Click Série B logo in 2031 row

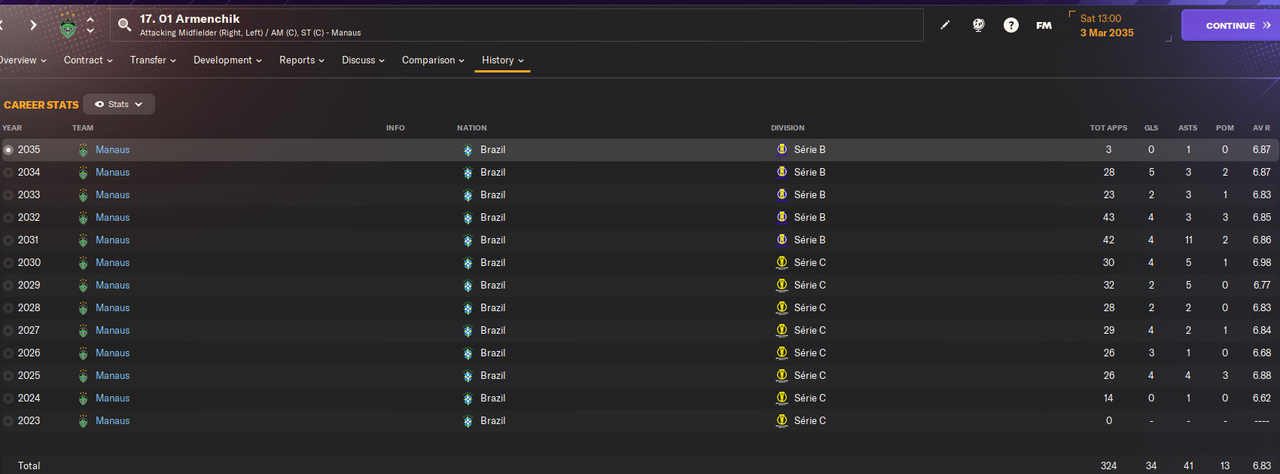782,240
